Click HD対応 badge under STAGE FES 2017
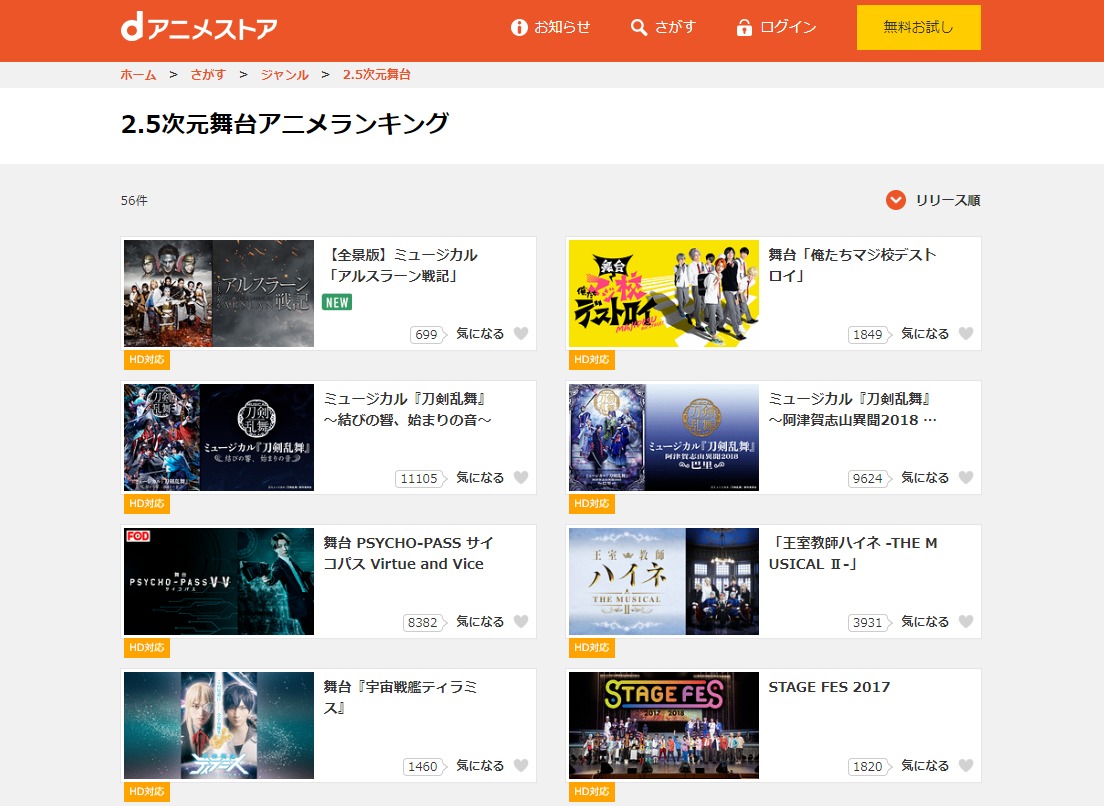The height and width of the screenshot is (806, 1104). [591, 791]
